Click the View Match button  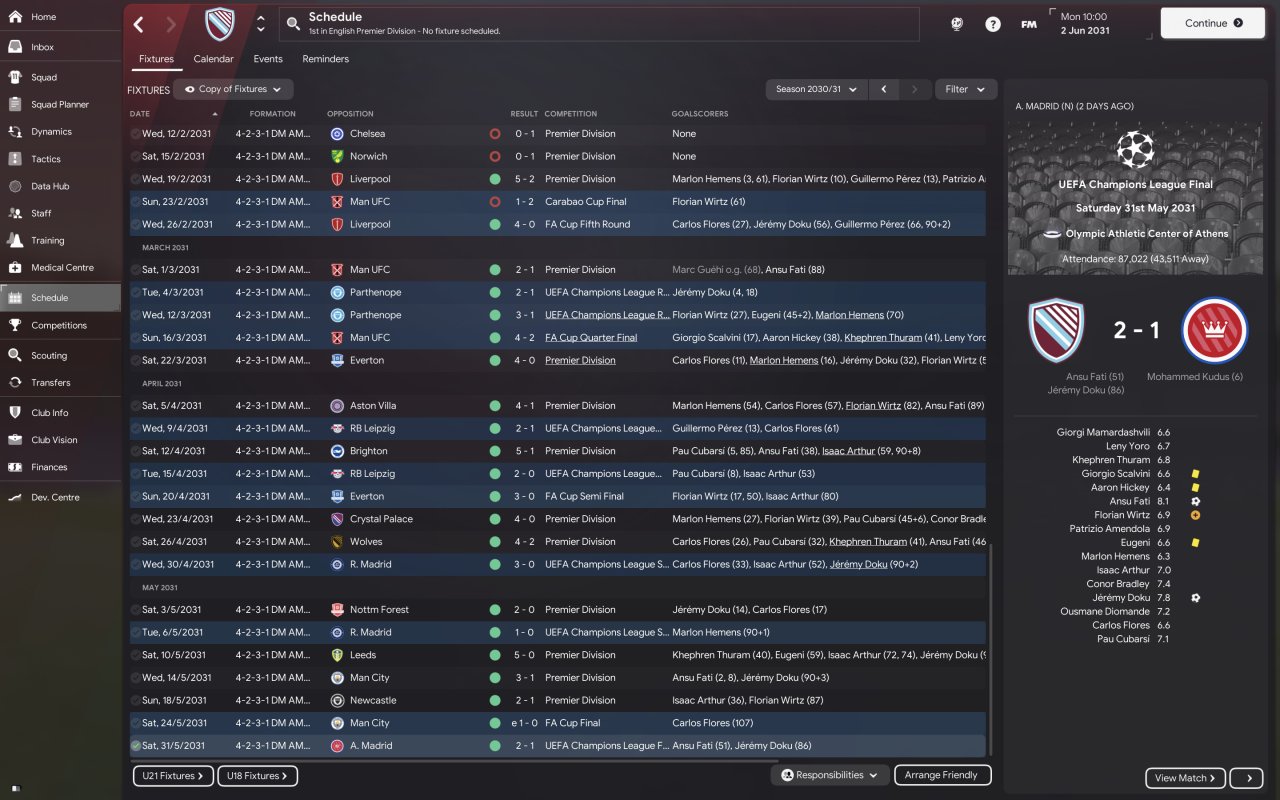coord(1185,778)
